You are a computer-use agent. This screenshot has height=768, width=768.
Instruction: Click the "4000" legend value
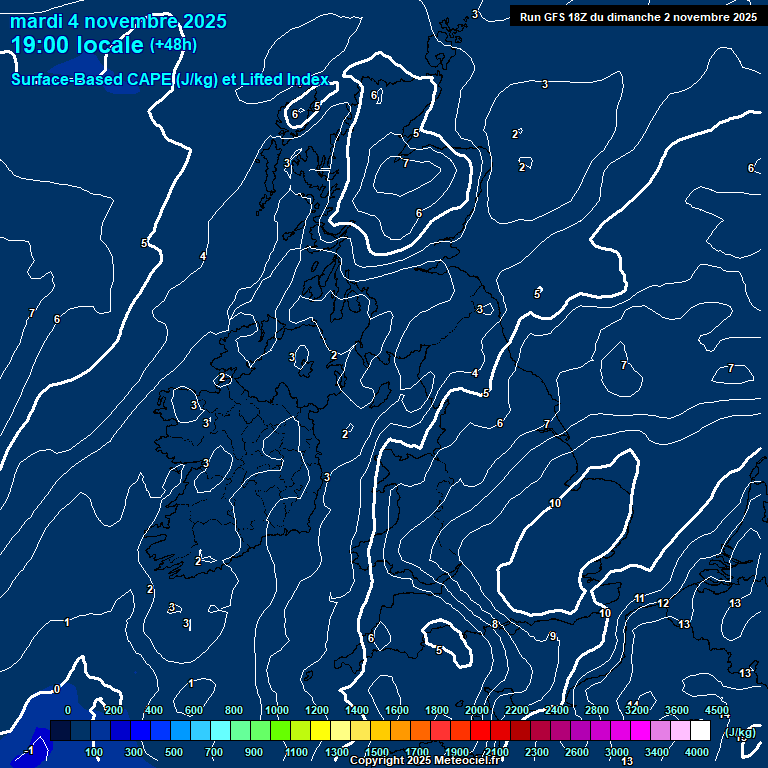pos(696,752)
